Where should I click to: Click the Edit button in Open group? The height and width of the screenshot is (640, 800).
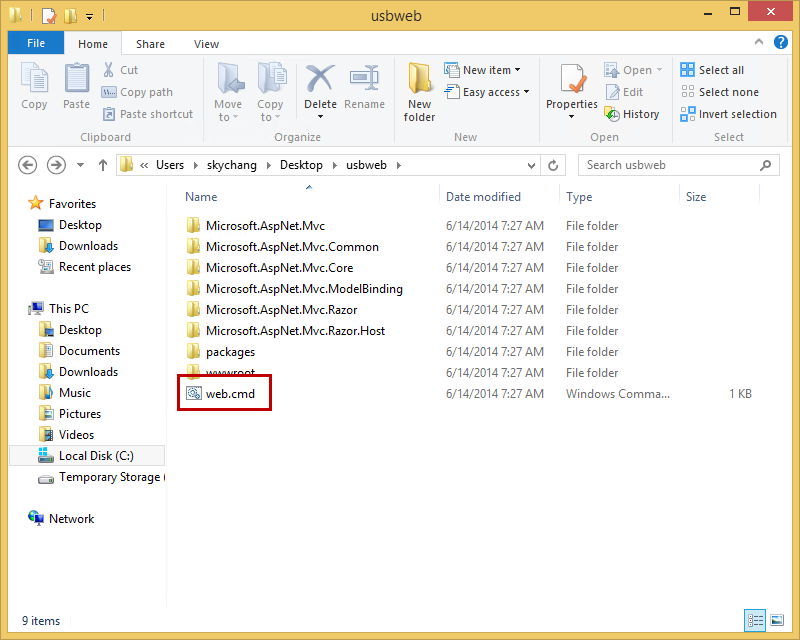[x=624, y=92]
